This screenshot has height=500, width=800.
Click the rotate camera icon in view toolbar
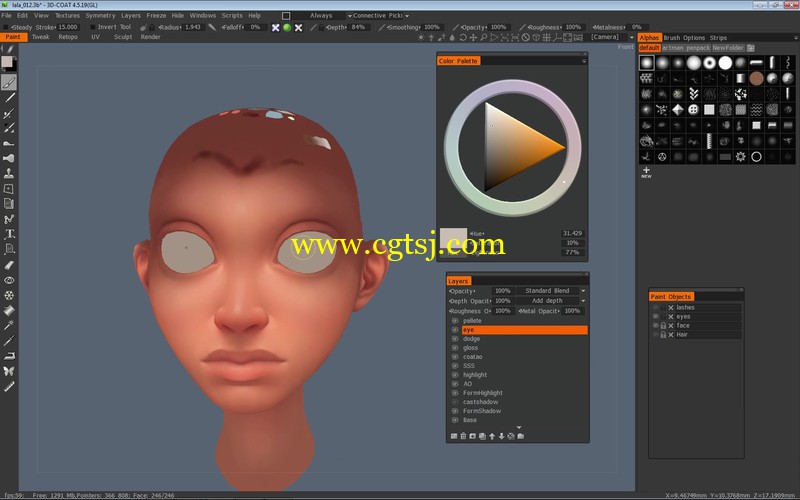(463, 37)
